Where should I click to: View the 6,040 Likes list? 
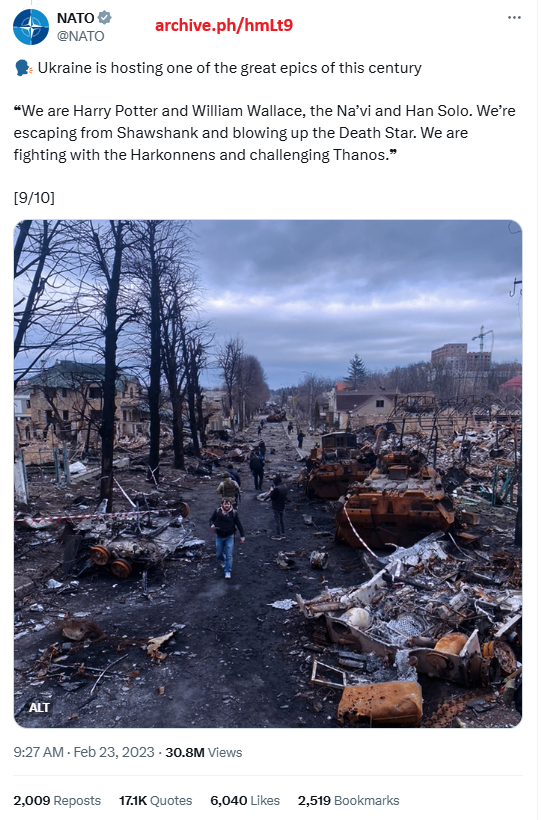[245, 801]
